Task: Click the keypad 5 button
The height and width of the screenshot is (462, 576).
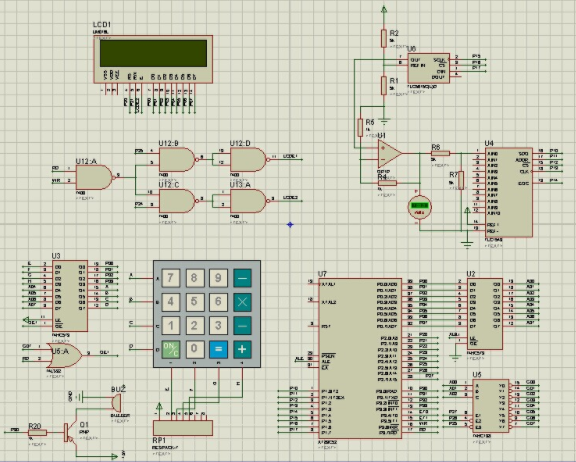Action: tap(194, 302)
